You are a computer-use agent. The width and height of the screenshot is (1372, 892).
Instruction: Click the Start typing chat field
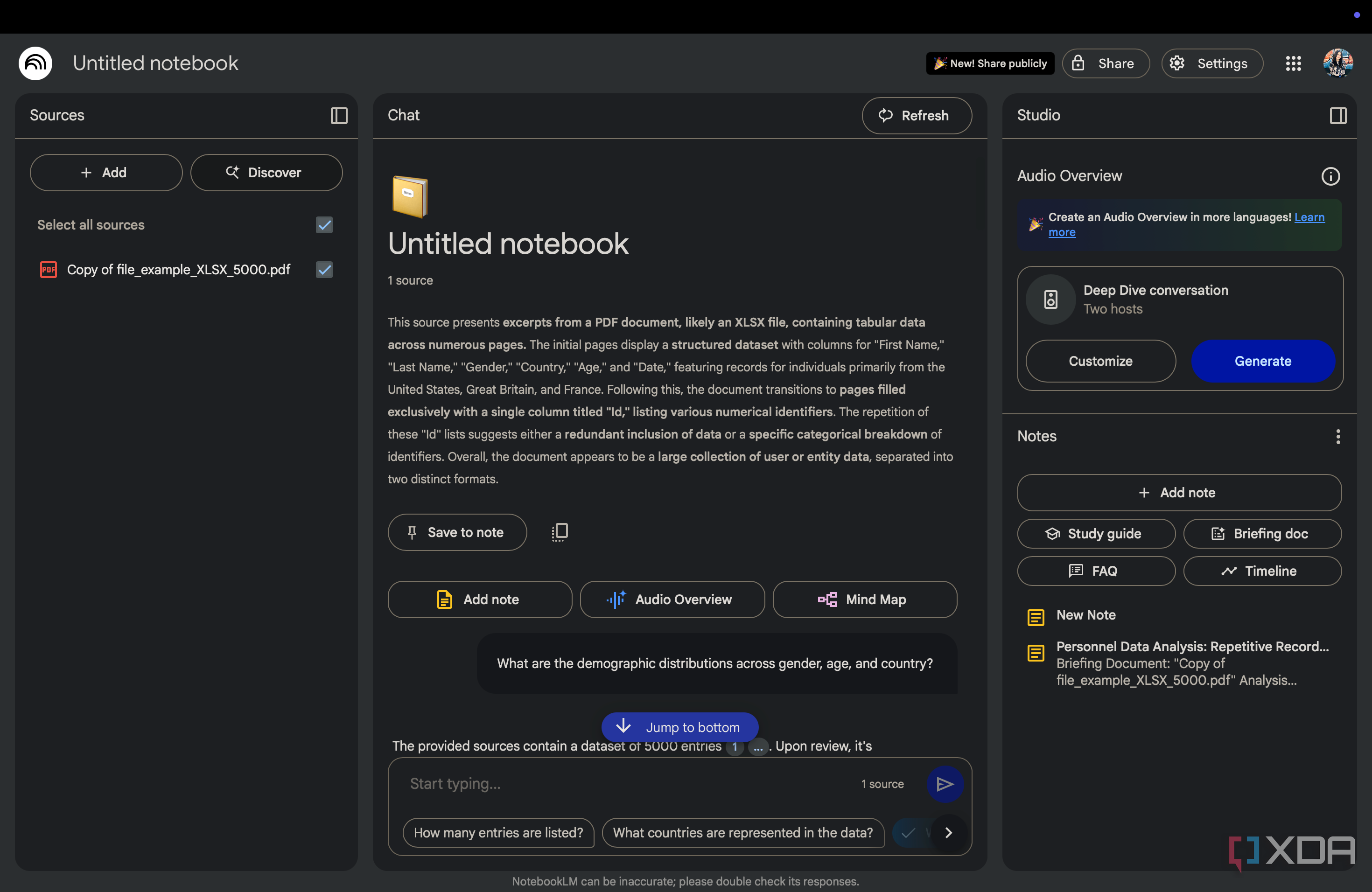[628, 784]
